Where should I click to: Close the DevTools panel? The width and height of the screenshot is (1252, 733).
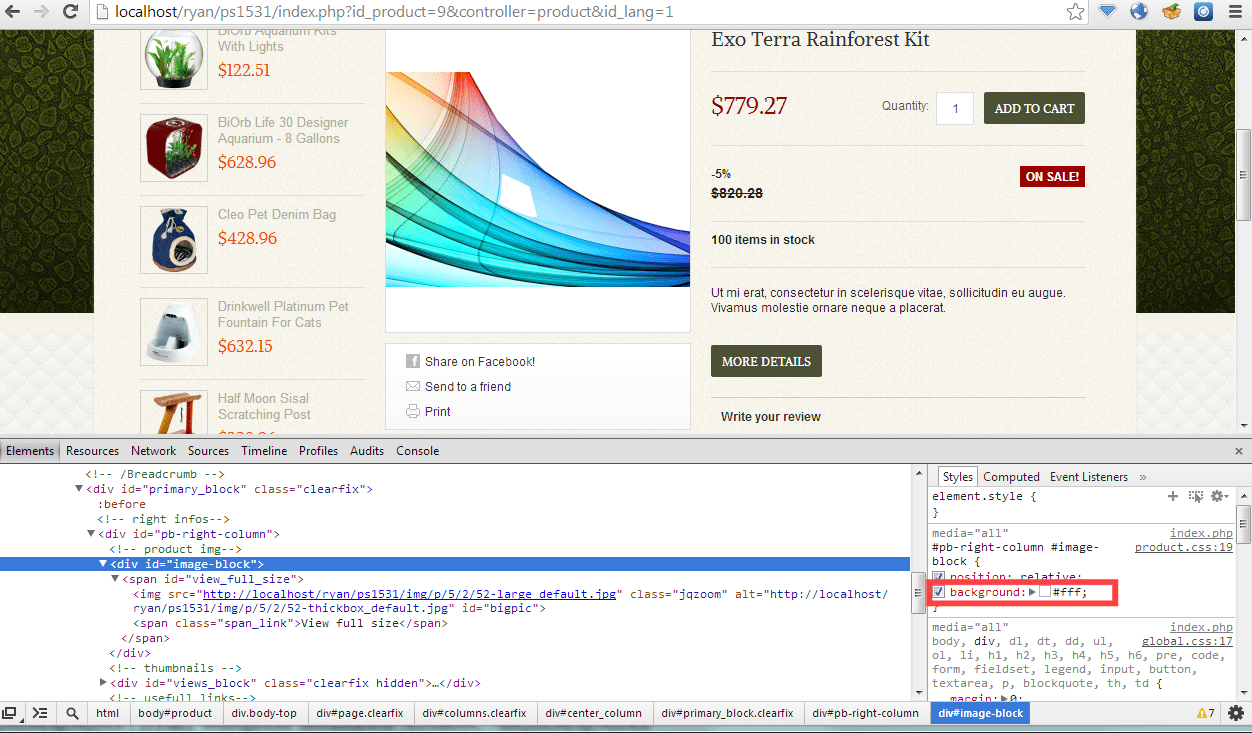[x=1238, y=451]
